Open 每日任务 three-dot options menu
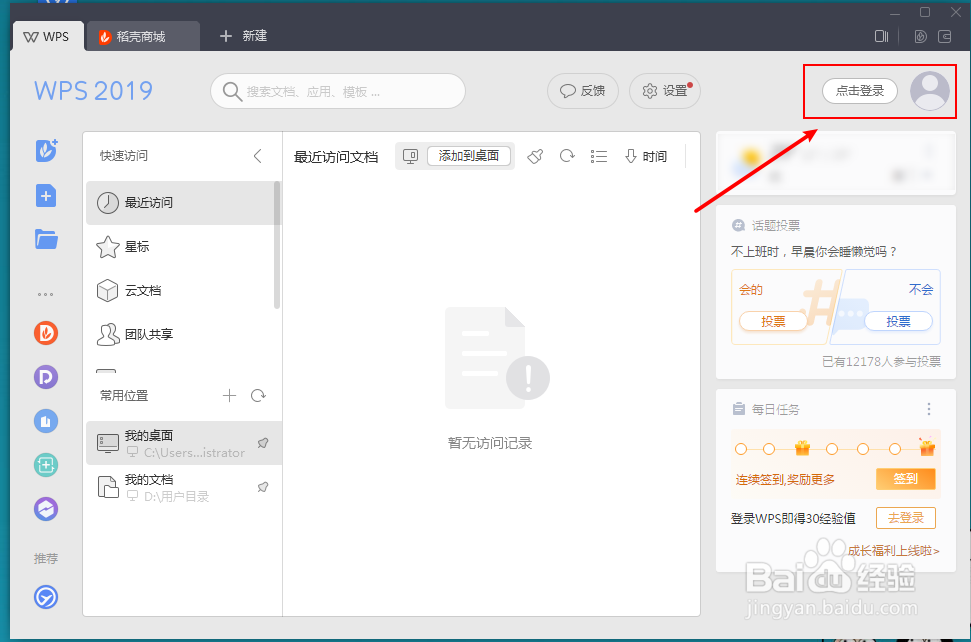971x642 pixels. 928,409
